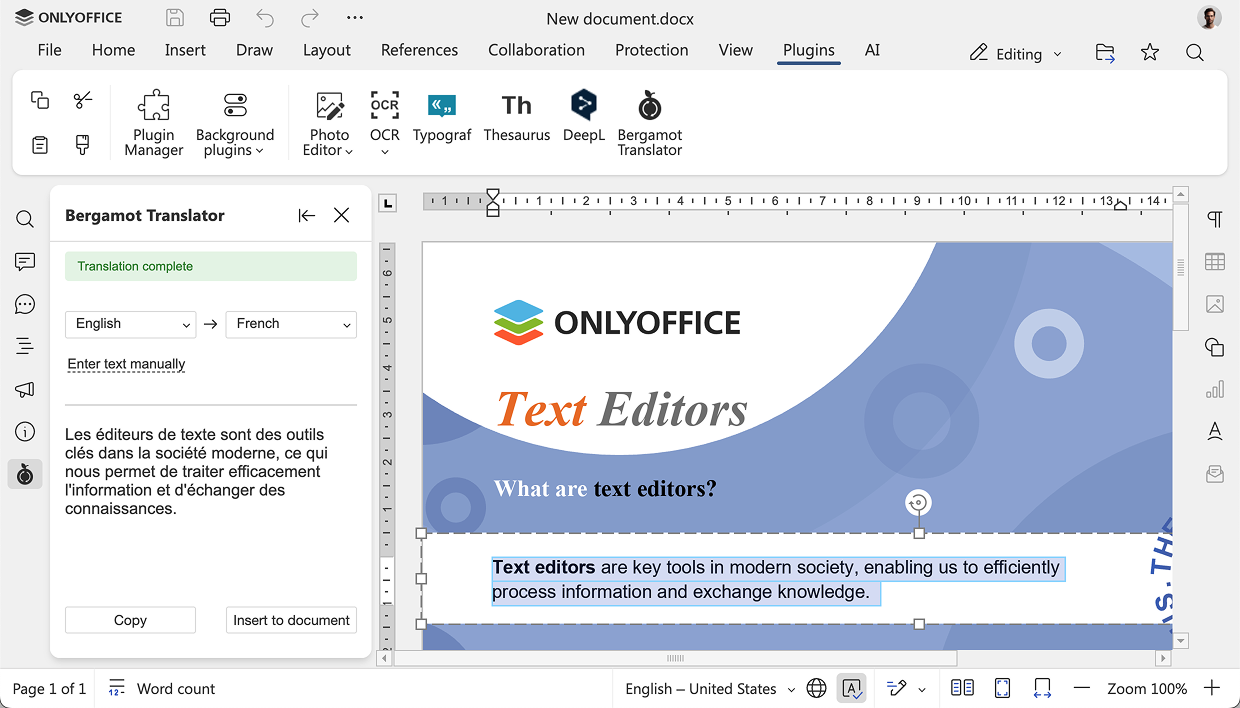Click the Fit to page icon
Image resolution: width=1240 pixels, height=708 pixels.
(x=1002, y=688)
